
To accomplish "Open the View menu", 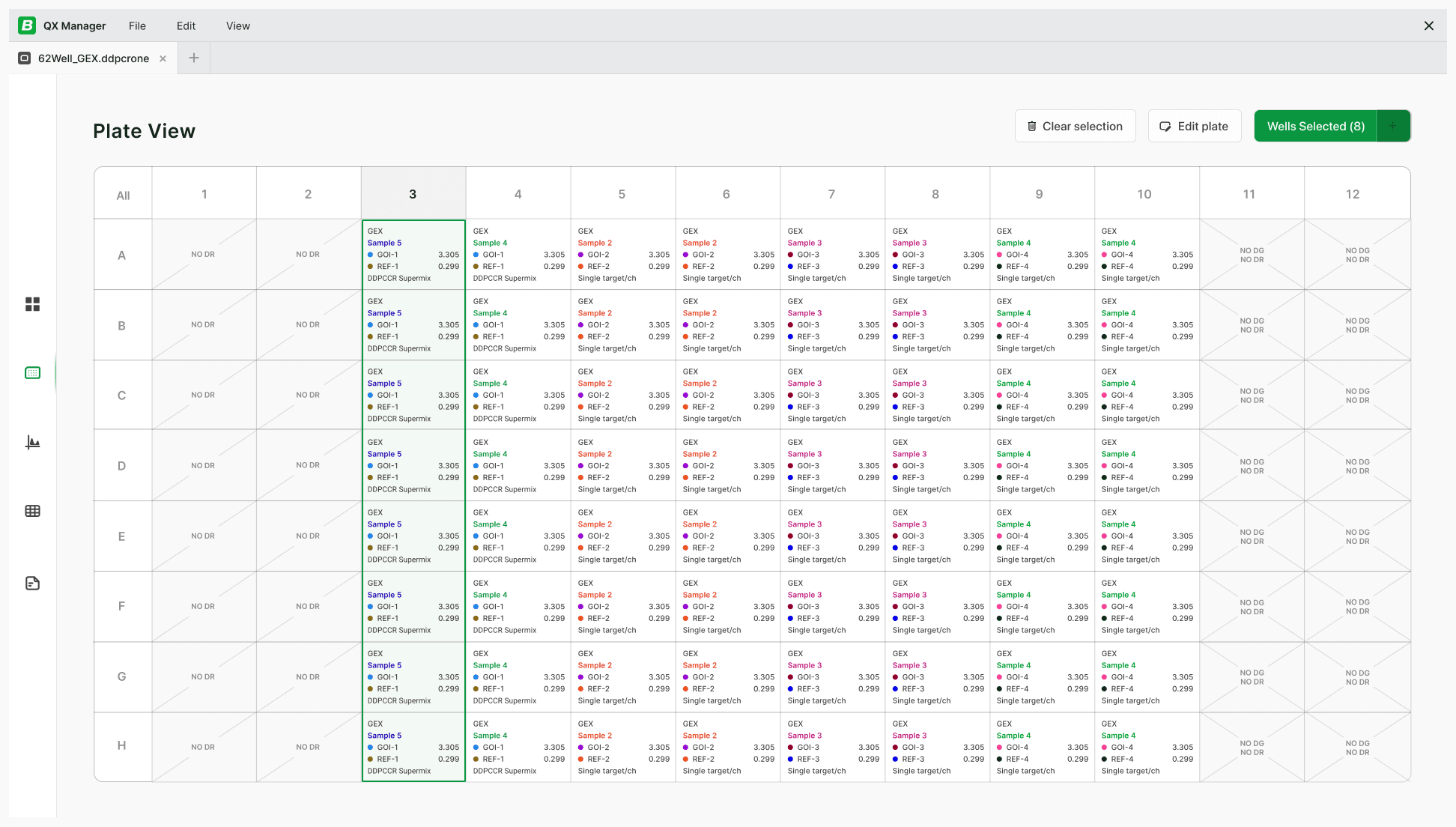I will point(237,25).
